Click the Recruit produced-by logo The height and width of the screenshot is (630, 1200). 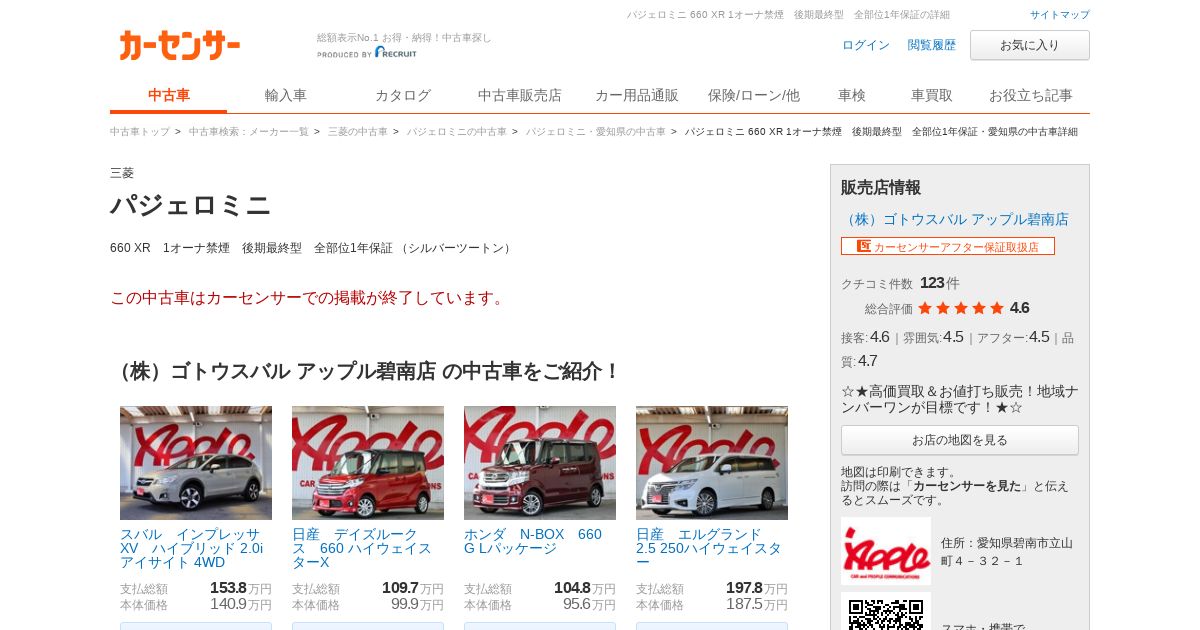click(367, 53)
